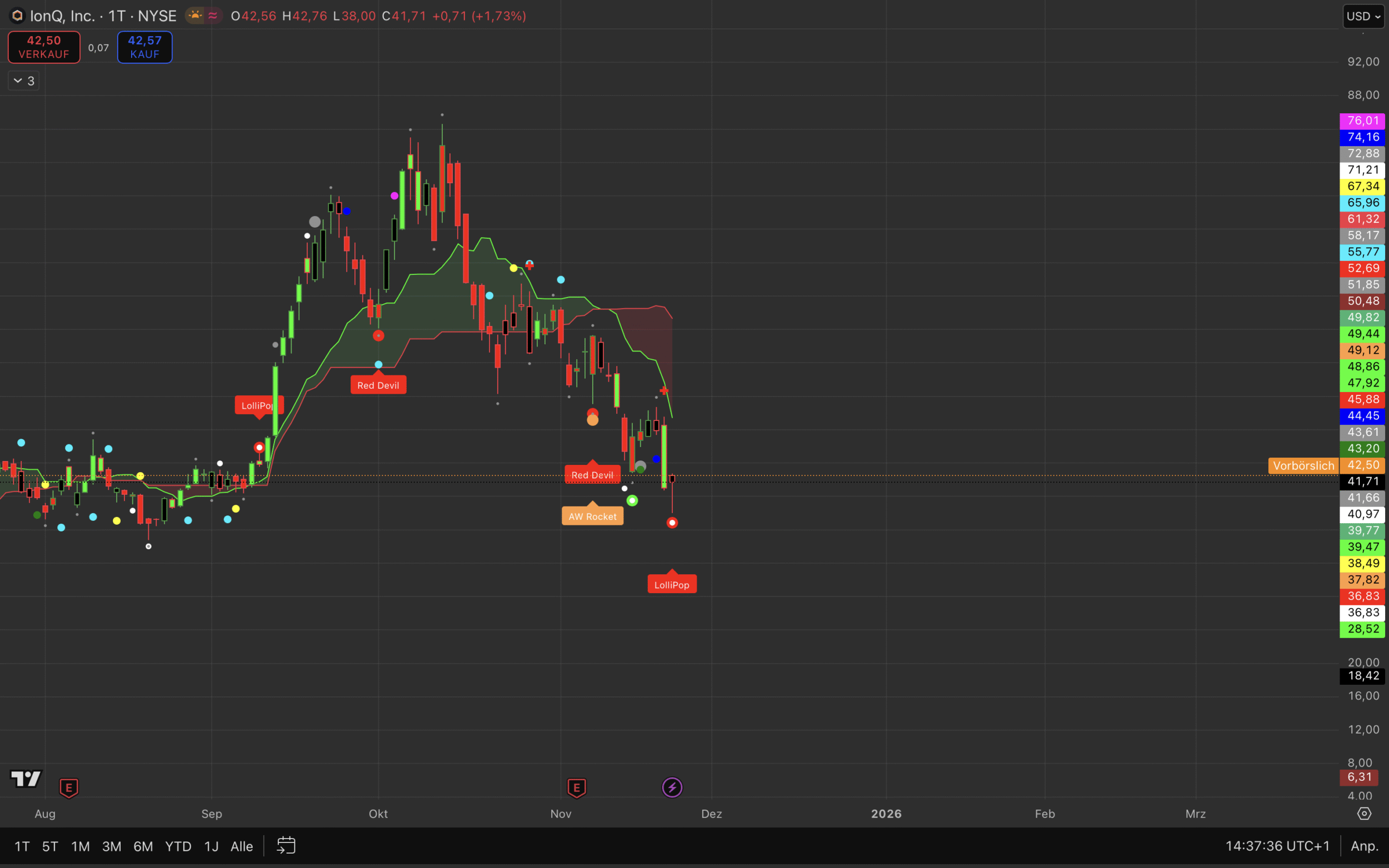
Task: Open the USD currency dropdown
Action: (x=1363, y=16)
